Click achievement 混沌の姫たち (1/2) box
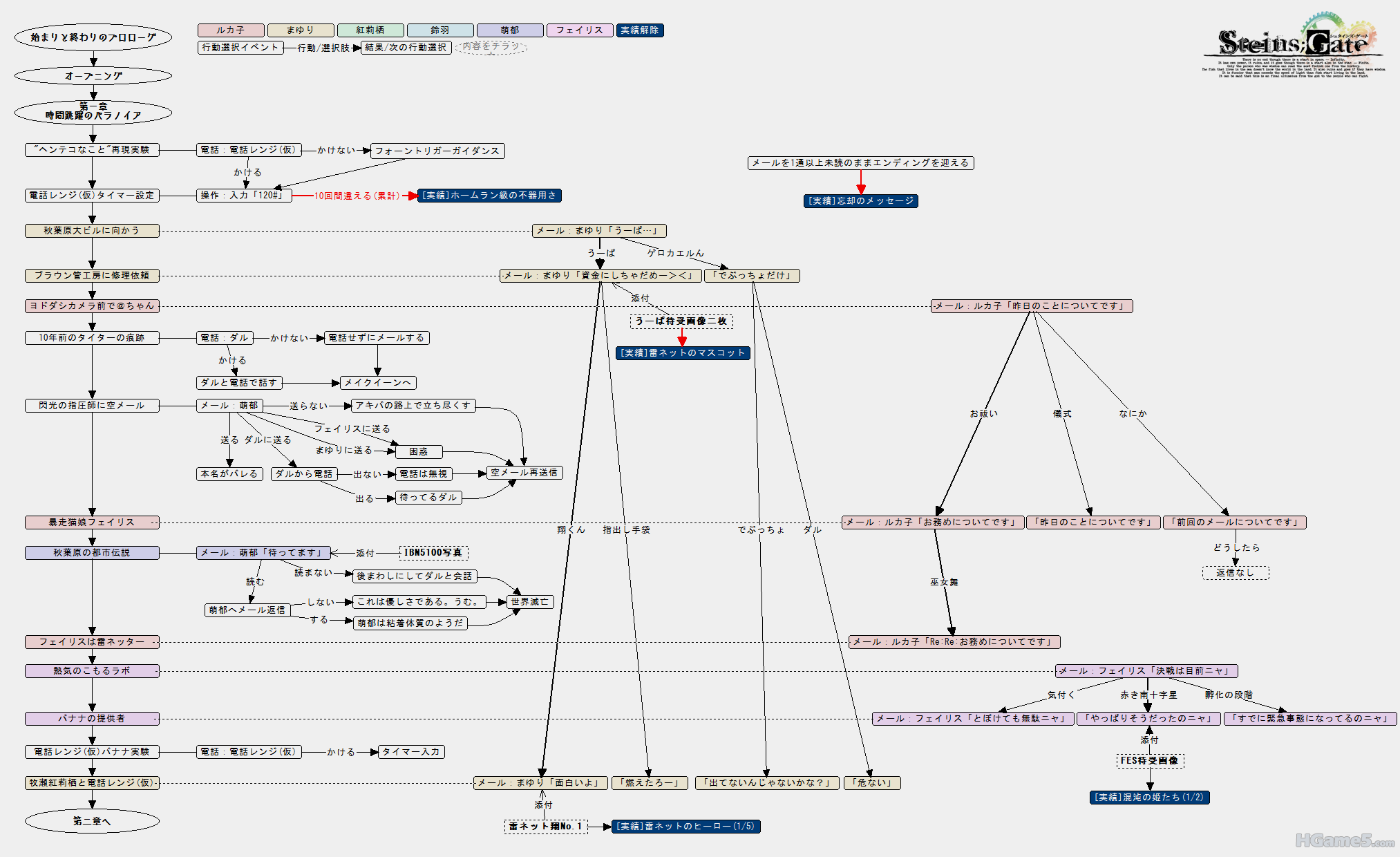1400x857 pixels. coord(1149,798)
